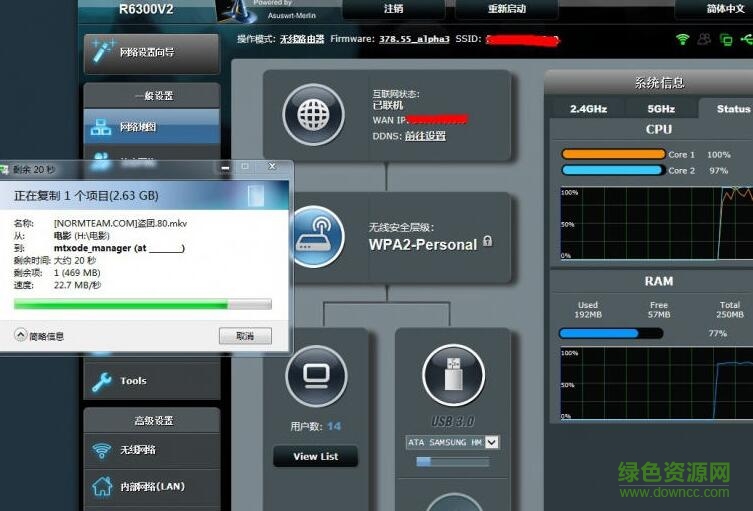Click the R6300V2 model title
The image size is (753, 511).
(146, 9)
